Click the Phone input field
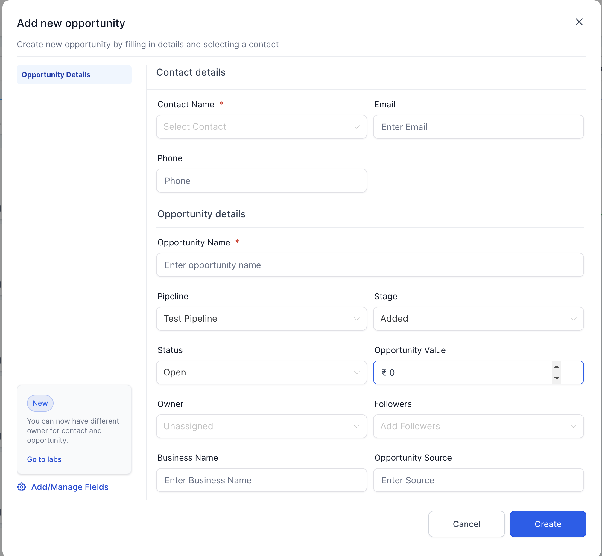 (261, 181)
